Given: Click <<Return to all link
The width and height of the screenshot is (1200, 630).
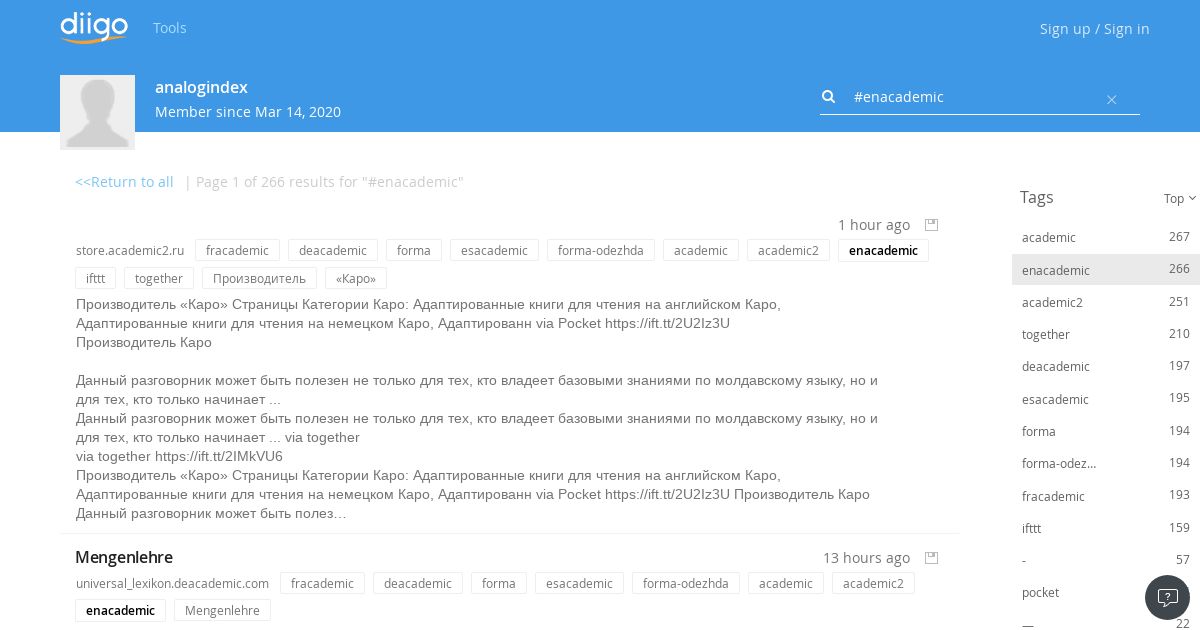Looking at the screenshot, I should [x=124, y=182].
